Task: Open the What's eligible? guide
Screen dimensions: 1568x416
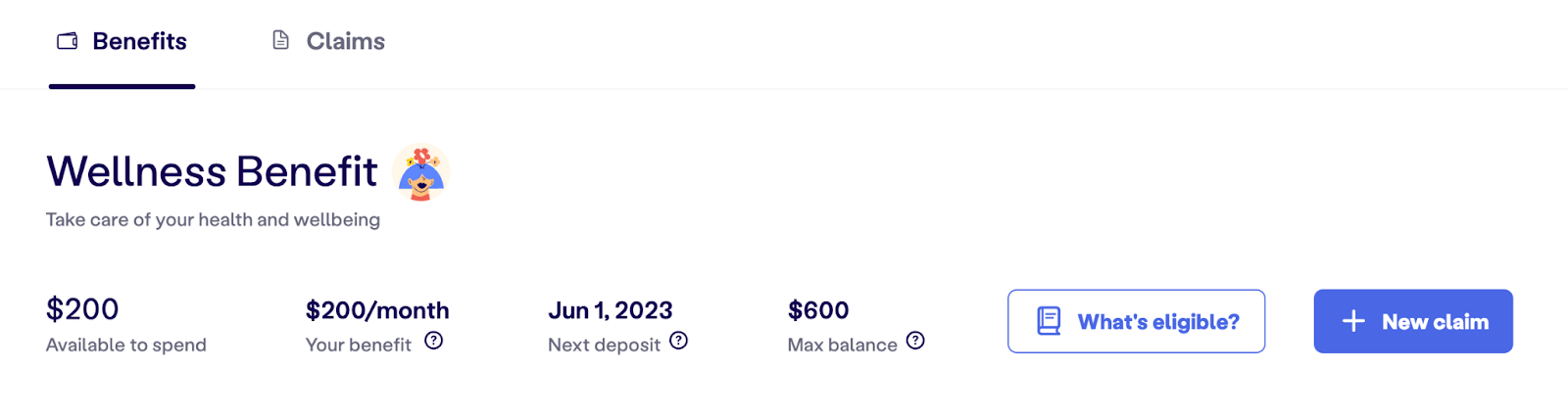Action: click(1137, 321)
